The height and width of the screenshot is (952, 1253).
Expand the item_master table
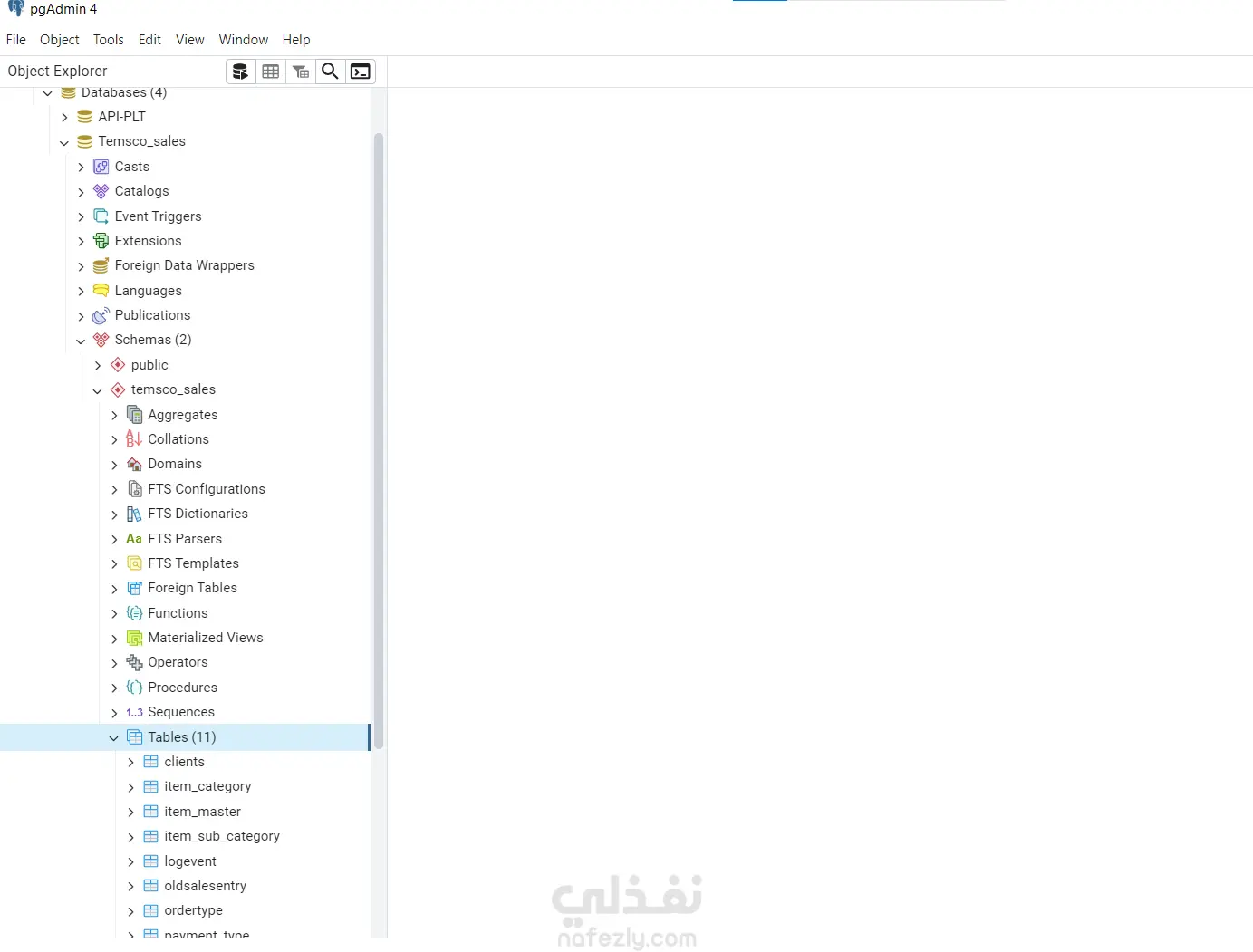[130, 813]
